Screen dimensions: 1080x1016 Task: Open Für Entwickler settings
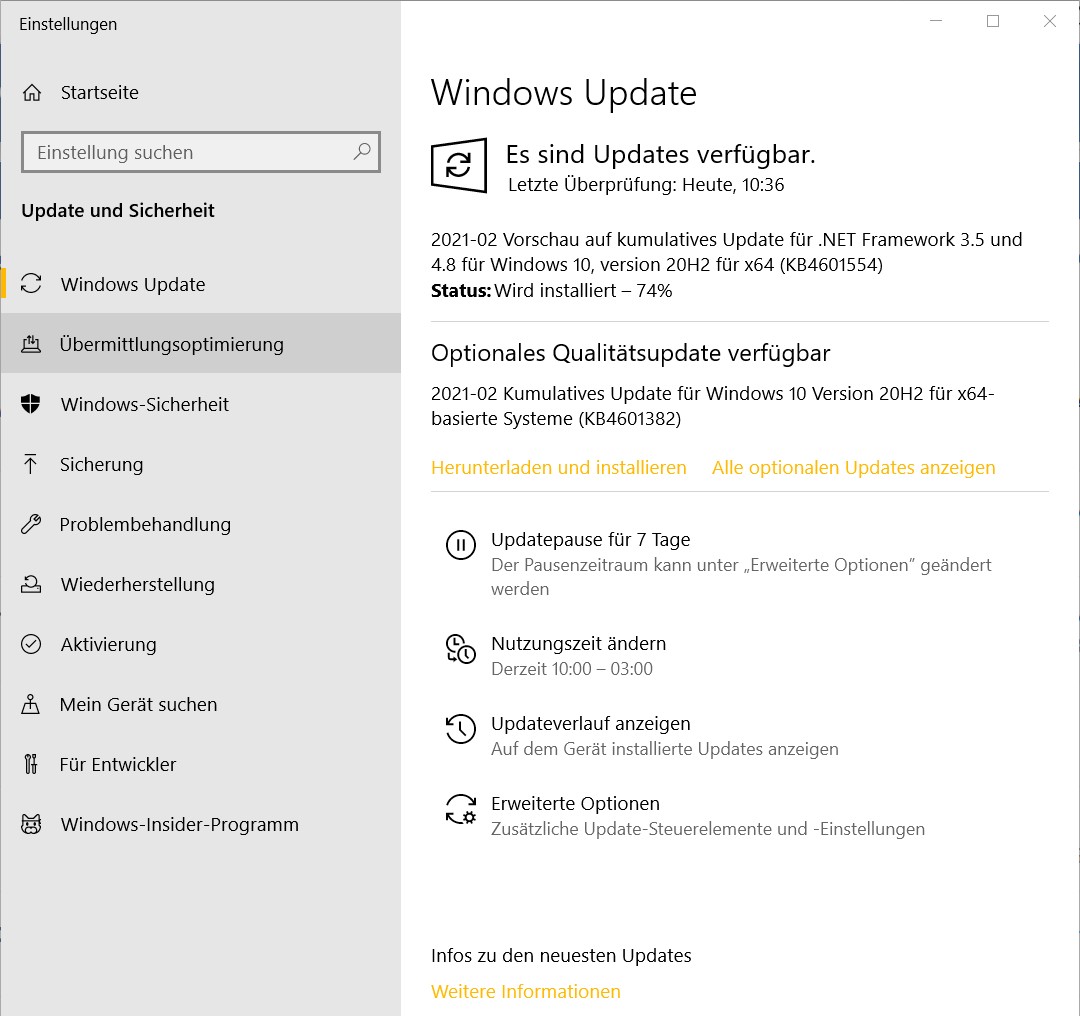click(x=200, y=764)
